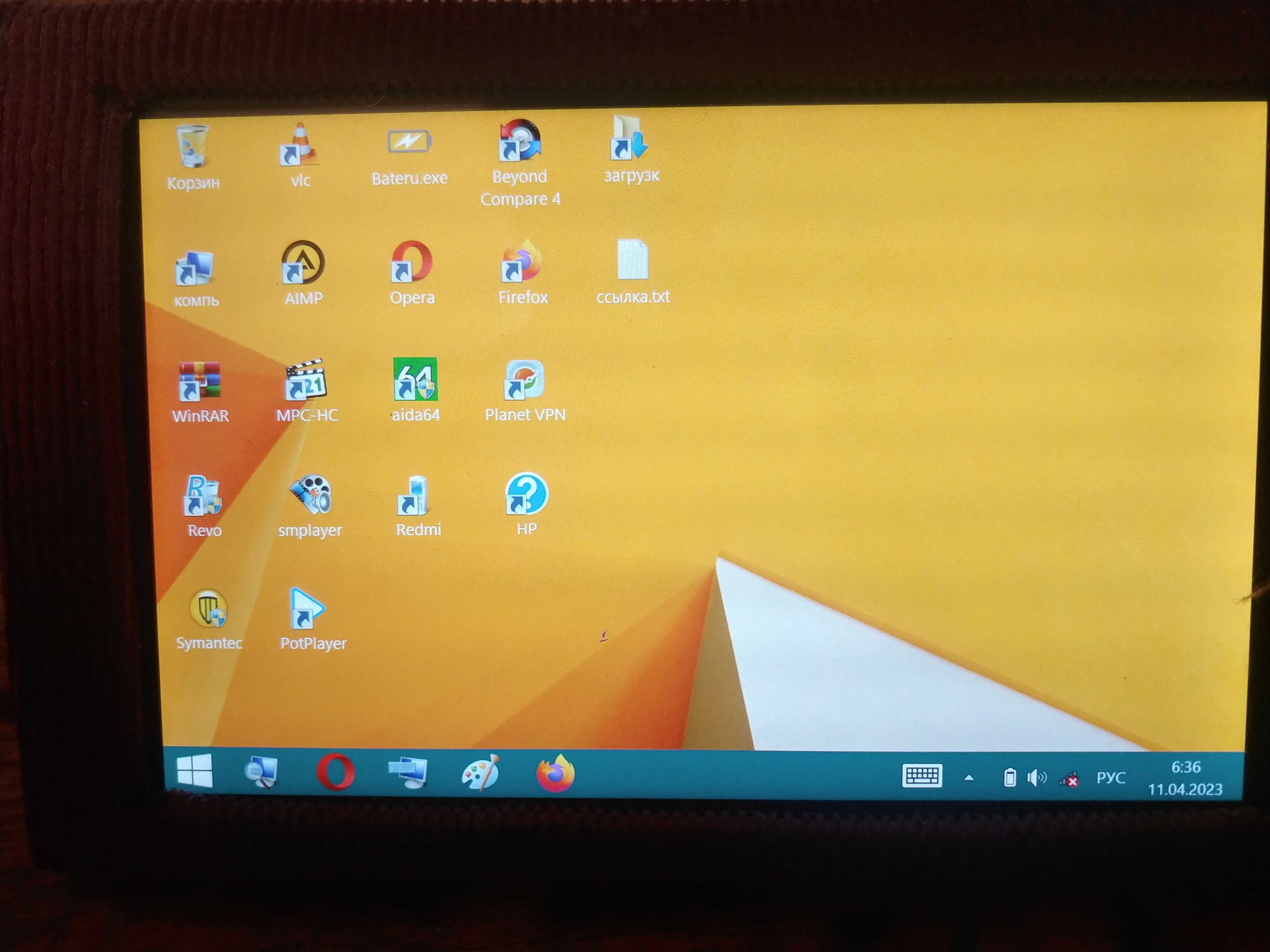This screenshot has width=1270, height=952.
Task: Click the network disconnected tray icon
Action: [1069, 779]
